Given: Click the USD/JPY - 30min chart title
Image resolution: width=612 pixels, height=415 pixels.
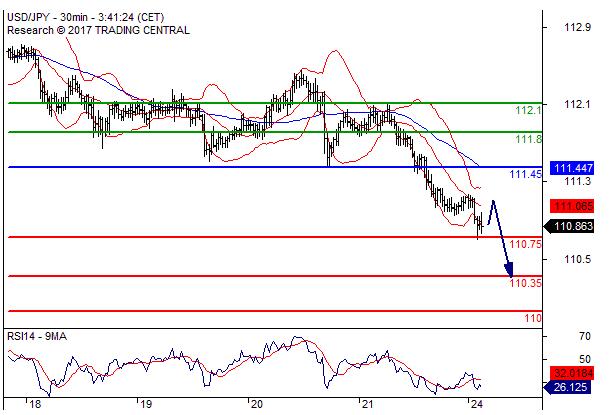Looking at the screenshot, I should pyautogui.click(x=85, y=17).
